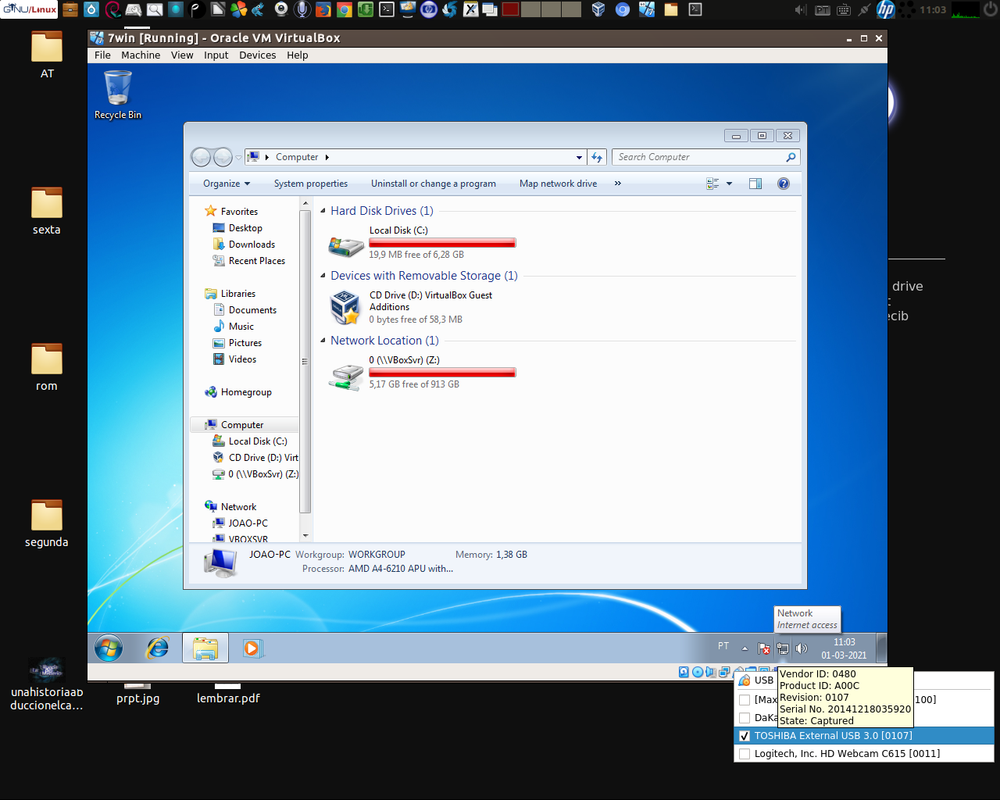The height and width of the screenshot is (800, 1000).
Task: Expand the toolbar overflow chevron
Action: 617,183
